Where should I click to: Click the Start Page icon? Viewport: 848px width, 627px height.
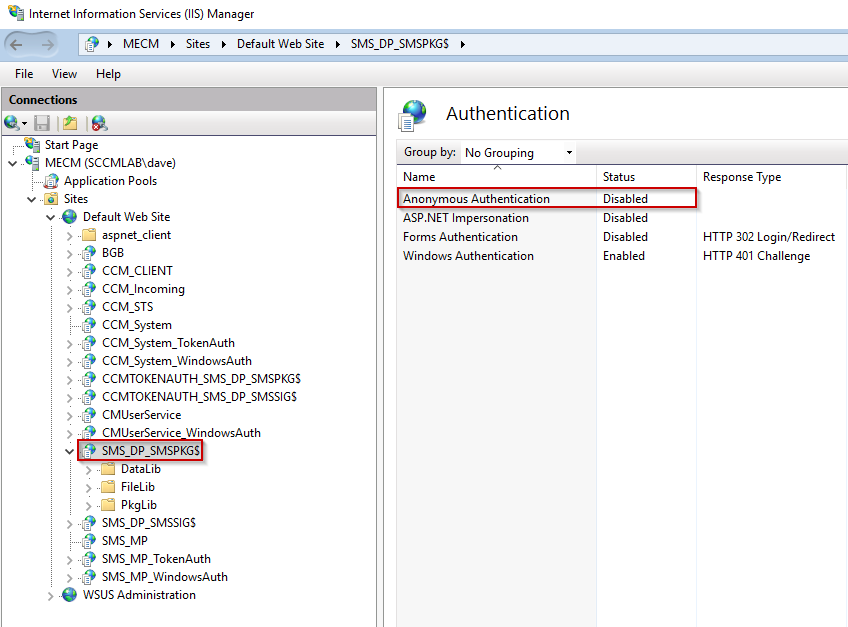[32, 144]
